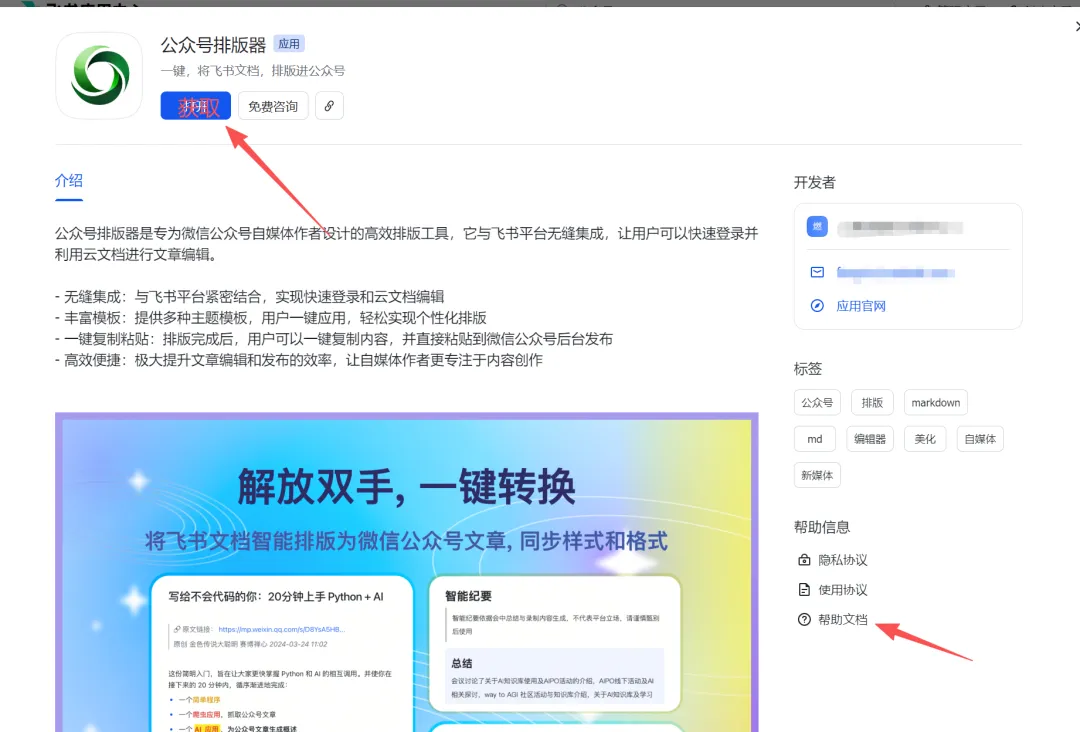The image size is (1080, 732).
Task: Click the 公众号排版器 app logo
Action: click(x=99, y=76)
